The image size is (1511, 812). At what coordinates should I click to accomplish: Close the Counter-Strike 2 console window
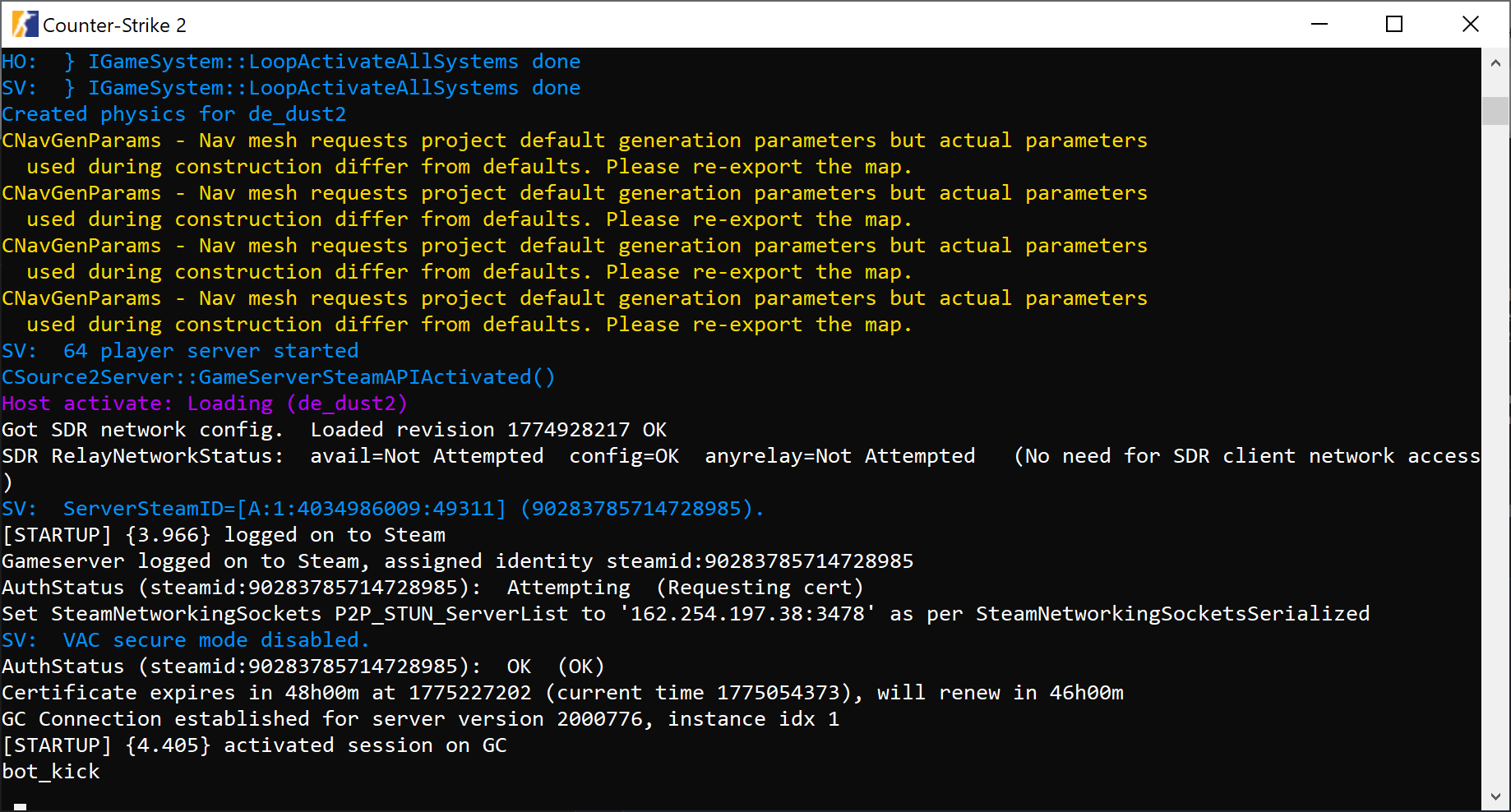(x=1471, y=25)
